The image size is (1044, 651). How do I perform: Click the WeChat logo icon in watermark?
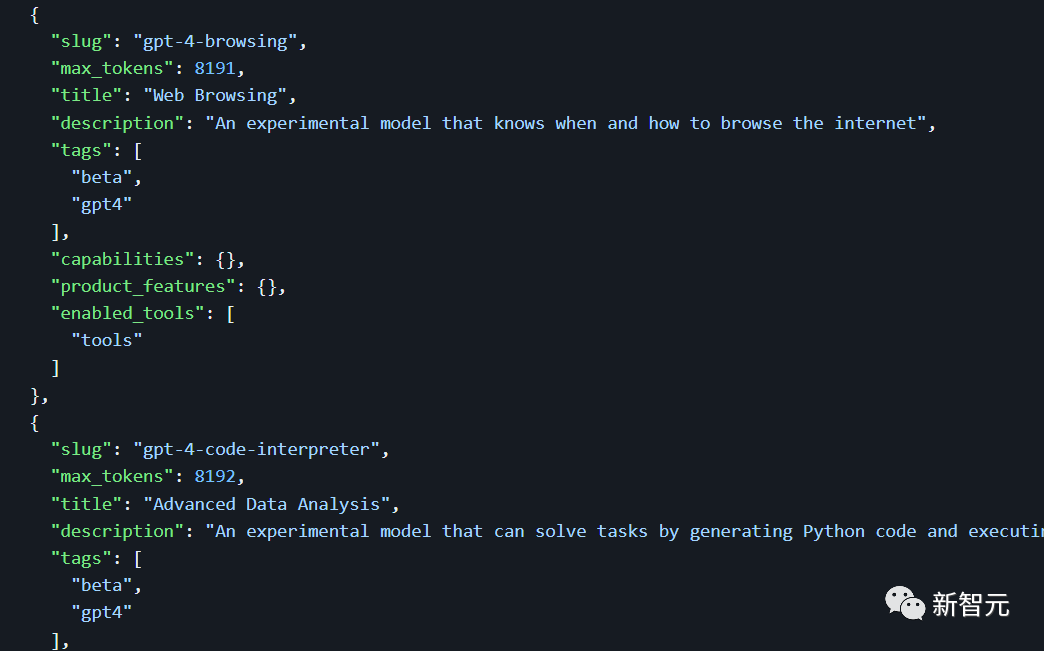905,603
